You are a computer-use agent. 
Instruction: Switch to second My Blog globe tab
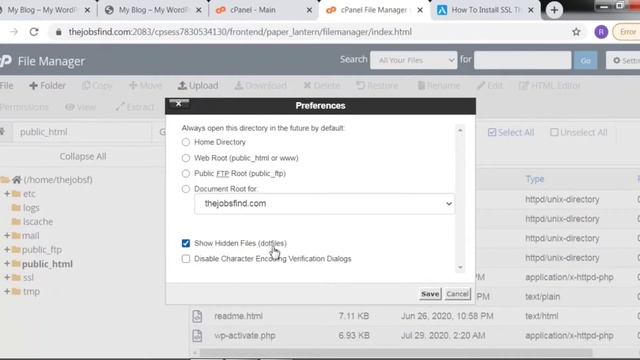[153, 10]
